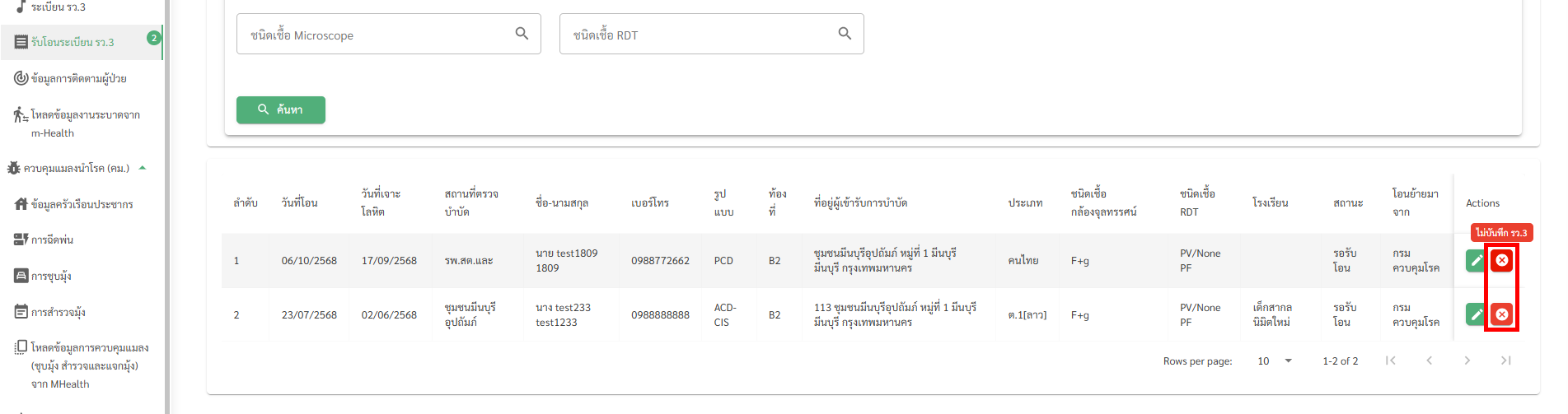Open the Rows per page dropdown
This screenshot has width=1568, height=414.
click(x=1275, y=361)
